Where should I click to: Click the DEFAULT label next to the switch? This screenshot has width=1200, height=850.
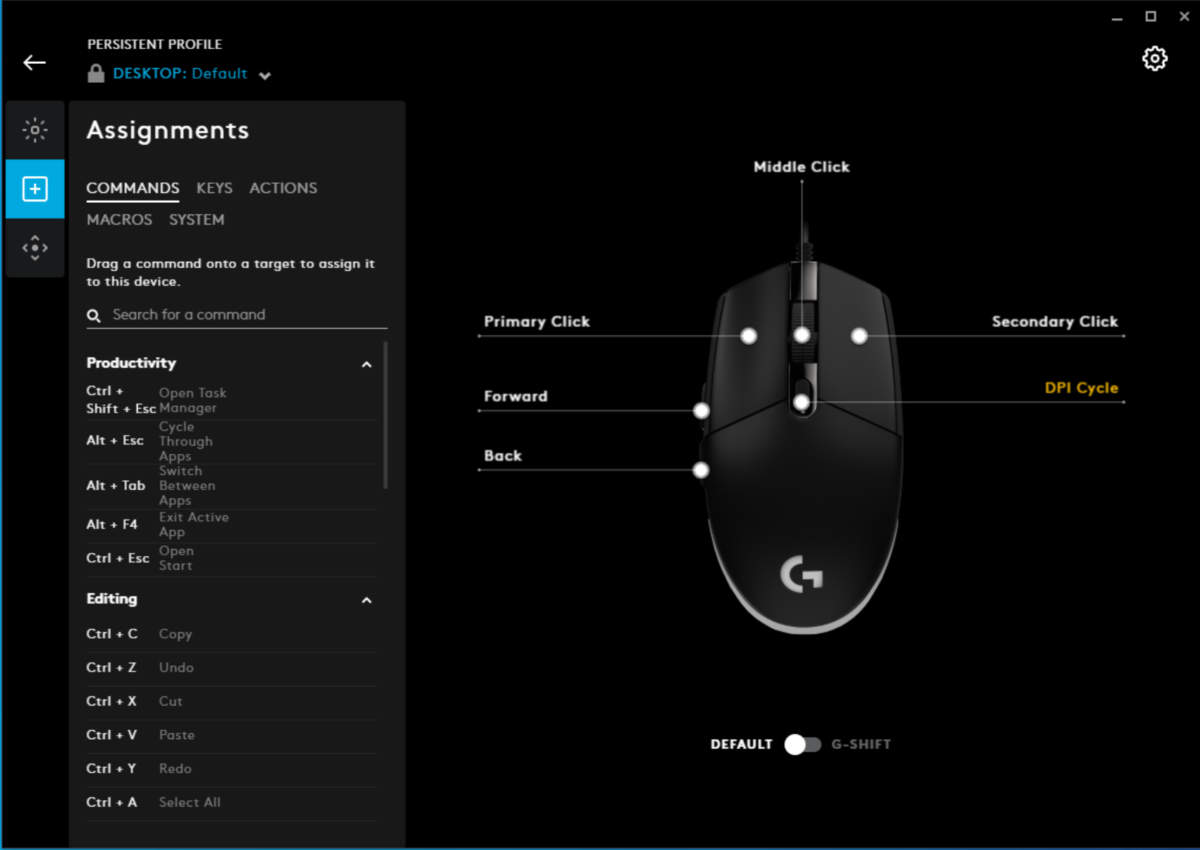741,744
